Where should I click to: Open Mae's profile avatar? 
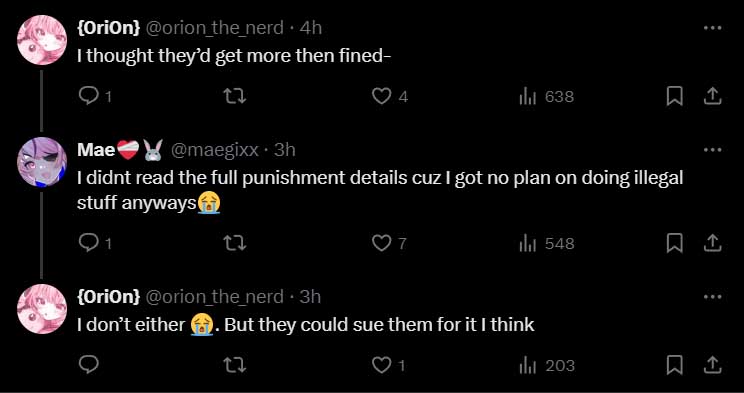(42, 162)
